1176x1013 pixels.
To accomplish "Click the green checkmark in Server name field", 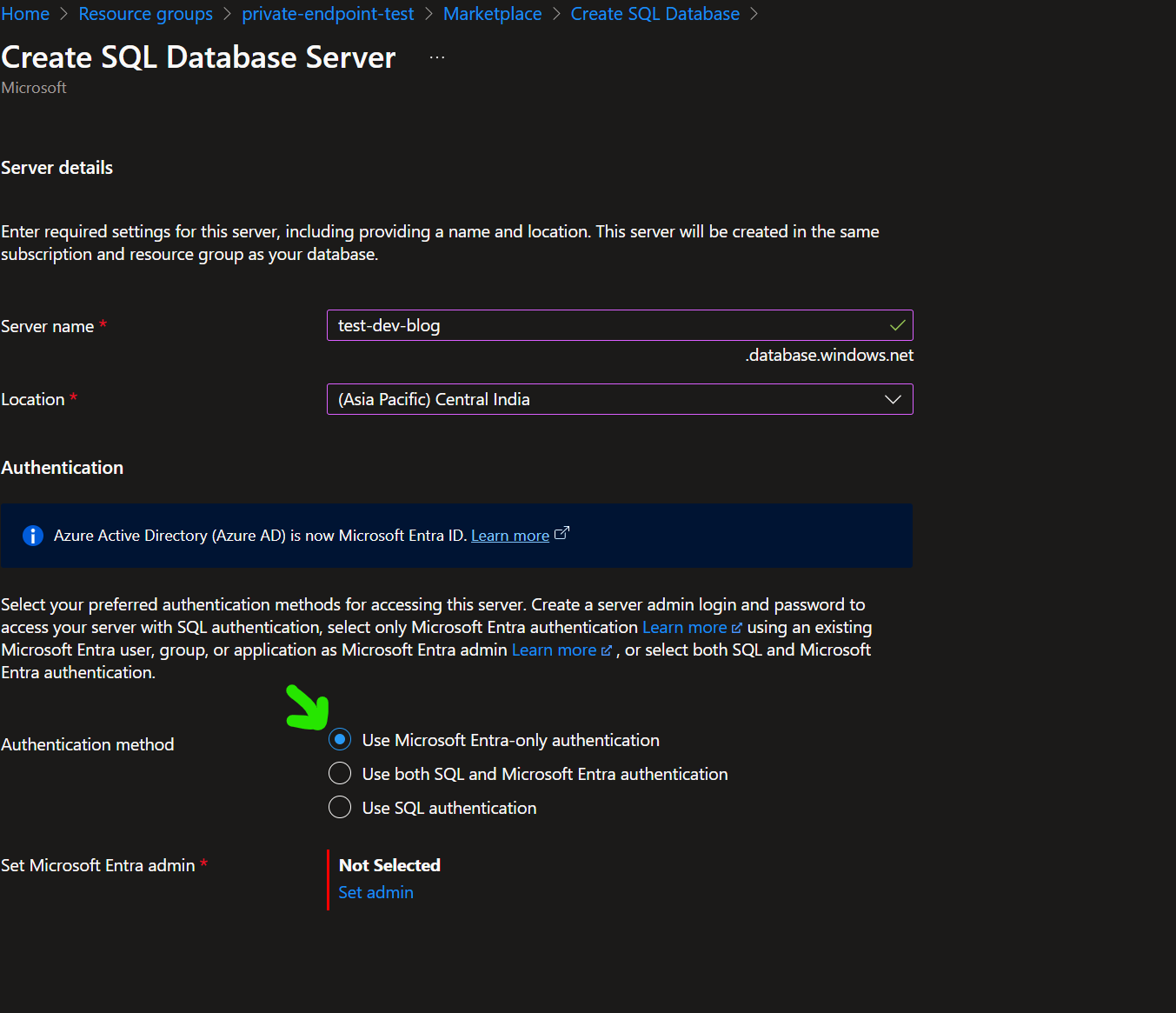I will (x=897, y=325).
